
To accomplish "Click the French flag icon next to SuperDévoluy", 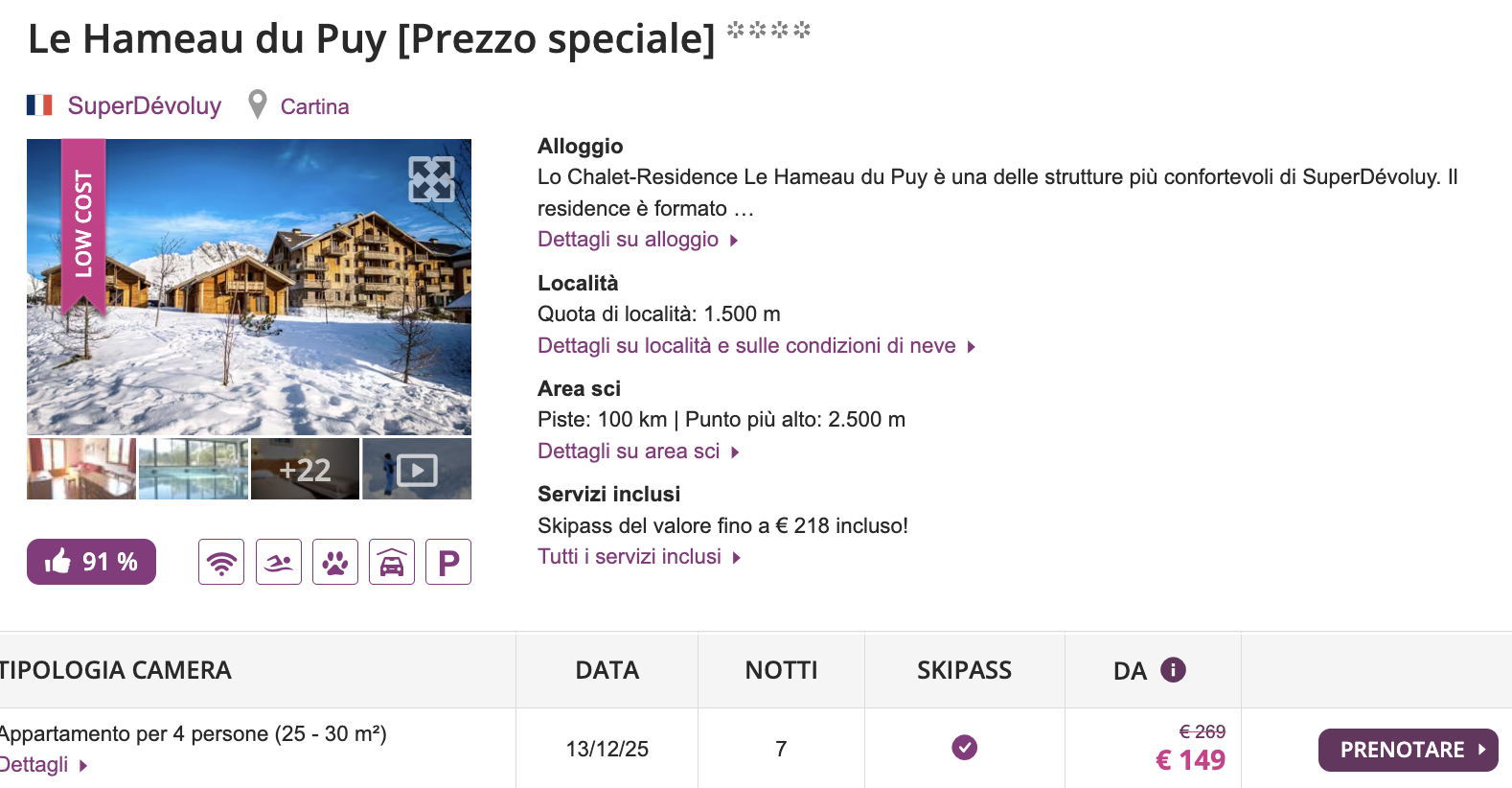I will [x=39, y=104].
